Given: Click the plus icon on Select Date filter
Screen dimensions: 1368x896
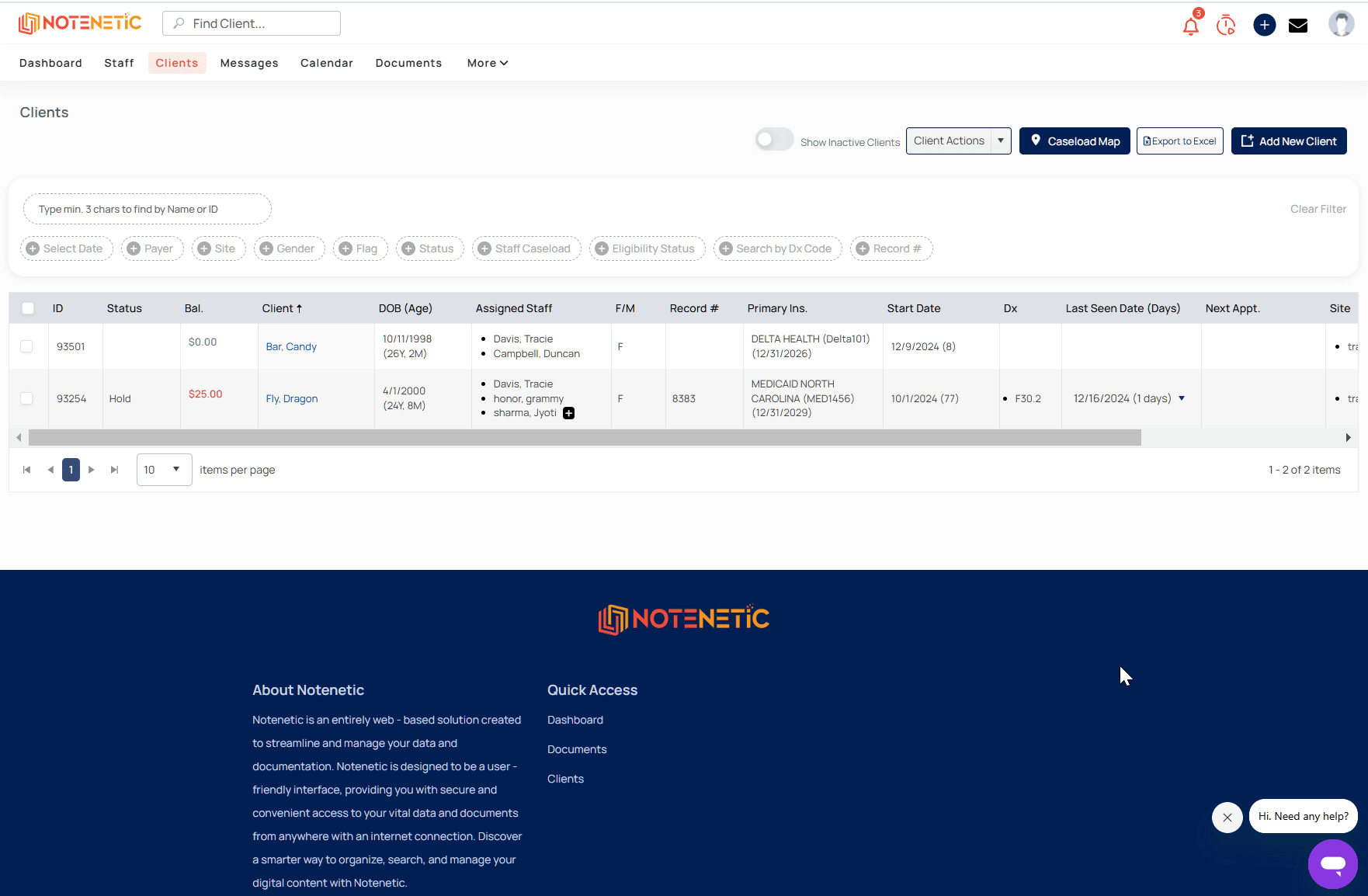Looking at the screenshot, I should pyautogui.click(x=33, y=248).
